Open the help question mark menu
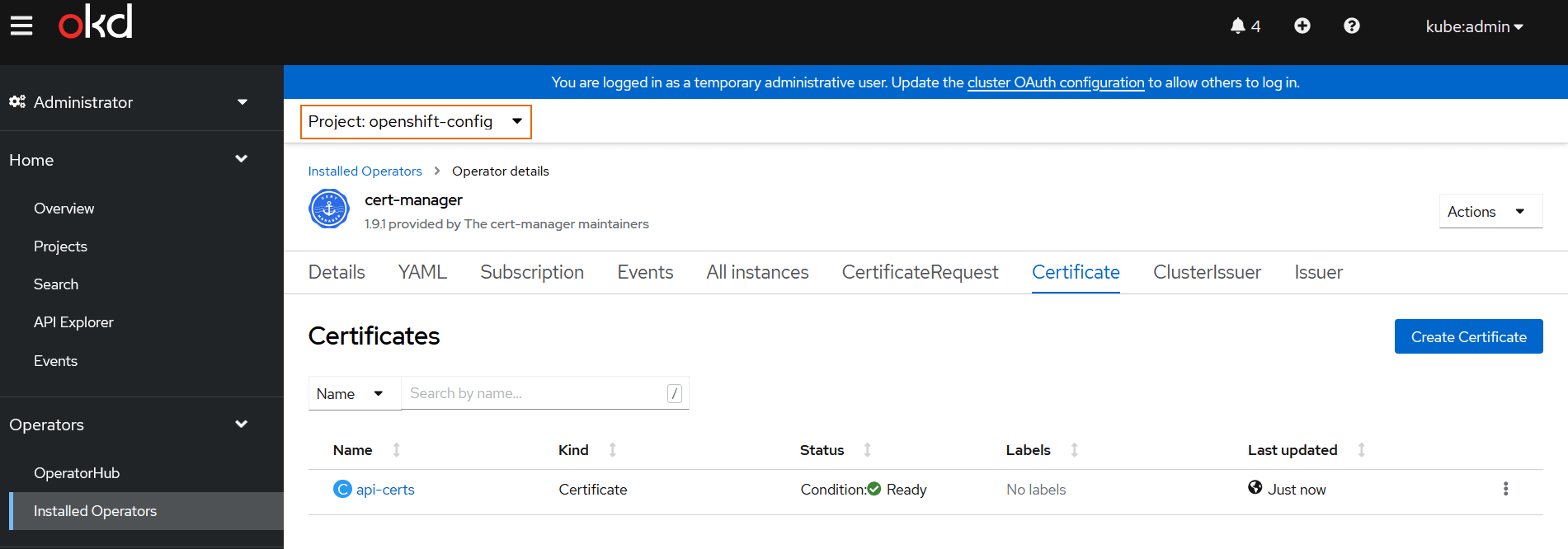This screenshot has height=549, width=1568. (x=1351, y=26)
